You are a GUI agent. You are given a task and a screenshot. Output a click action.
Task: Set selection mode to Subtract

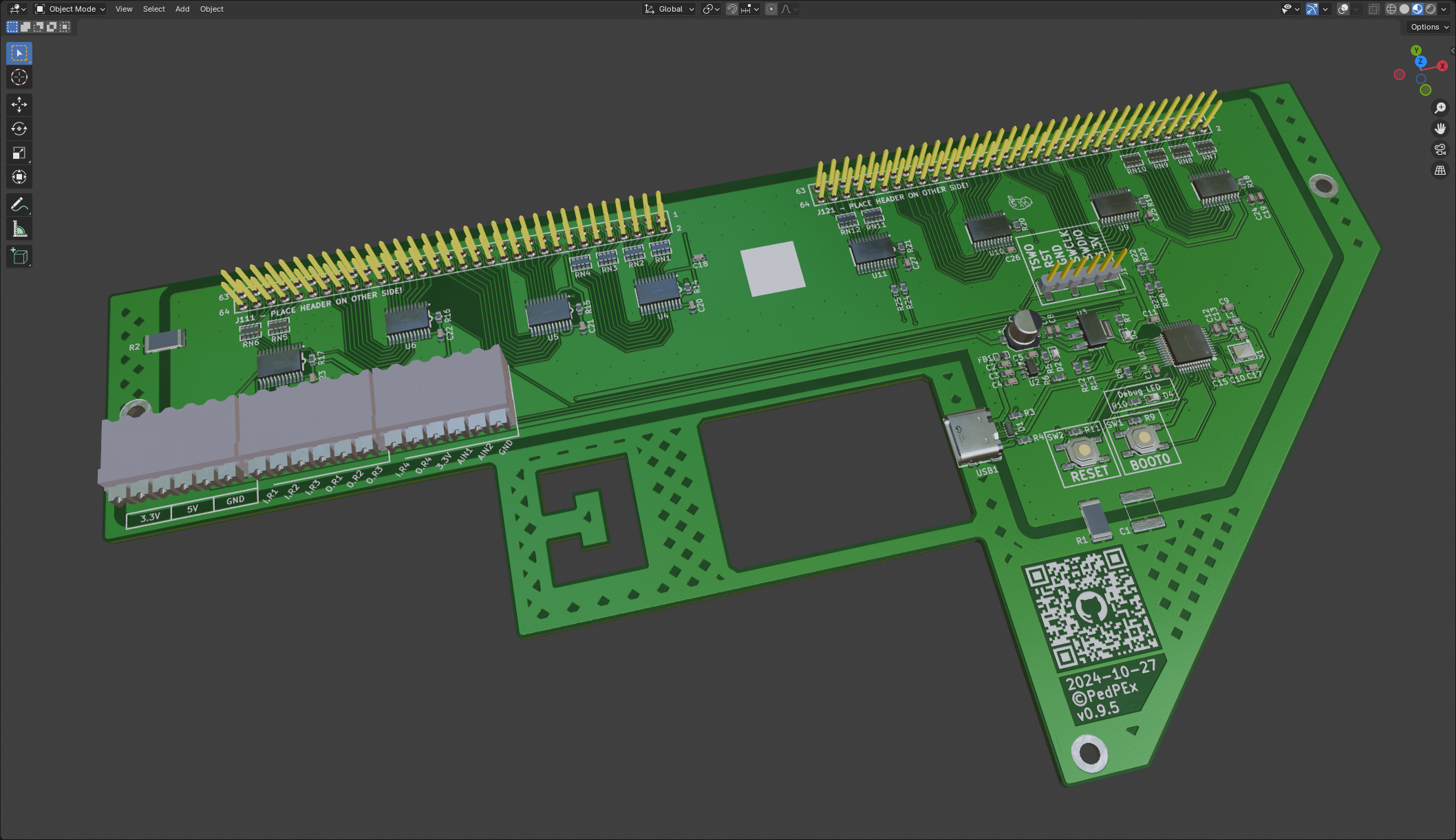39,27
